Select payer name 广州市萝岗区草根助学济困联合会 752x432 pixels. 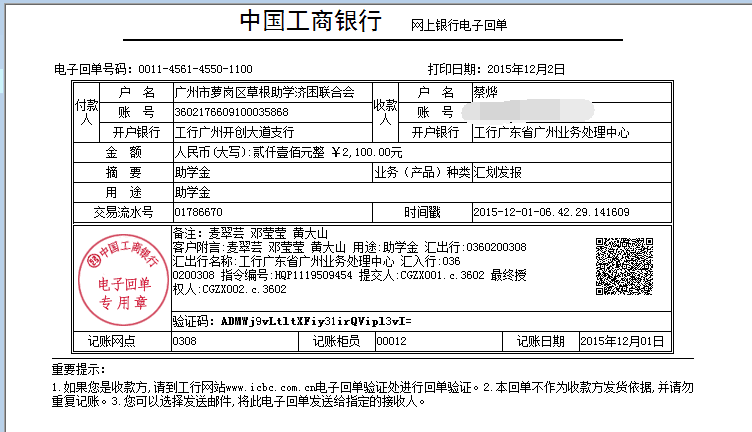(264, 92)
